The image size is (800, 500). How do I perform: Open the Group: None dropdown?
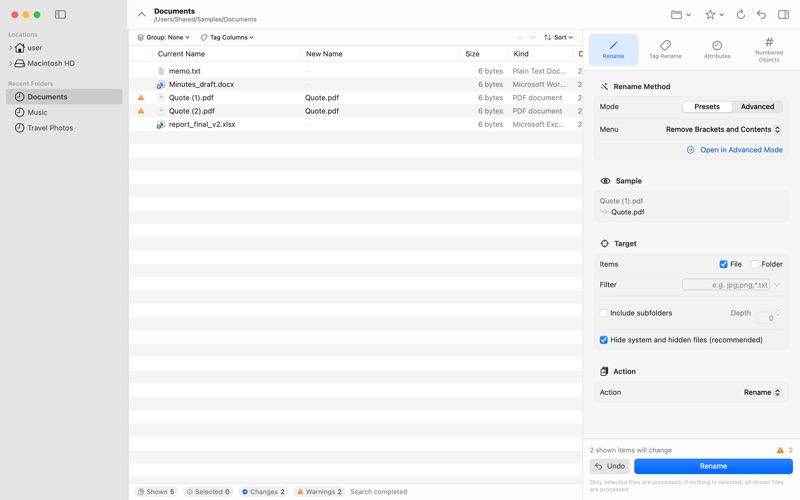pos(163,37)
